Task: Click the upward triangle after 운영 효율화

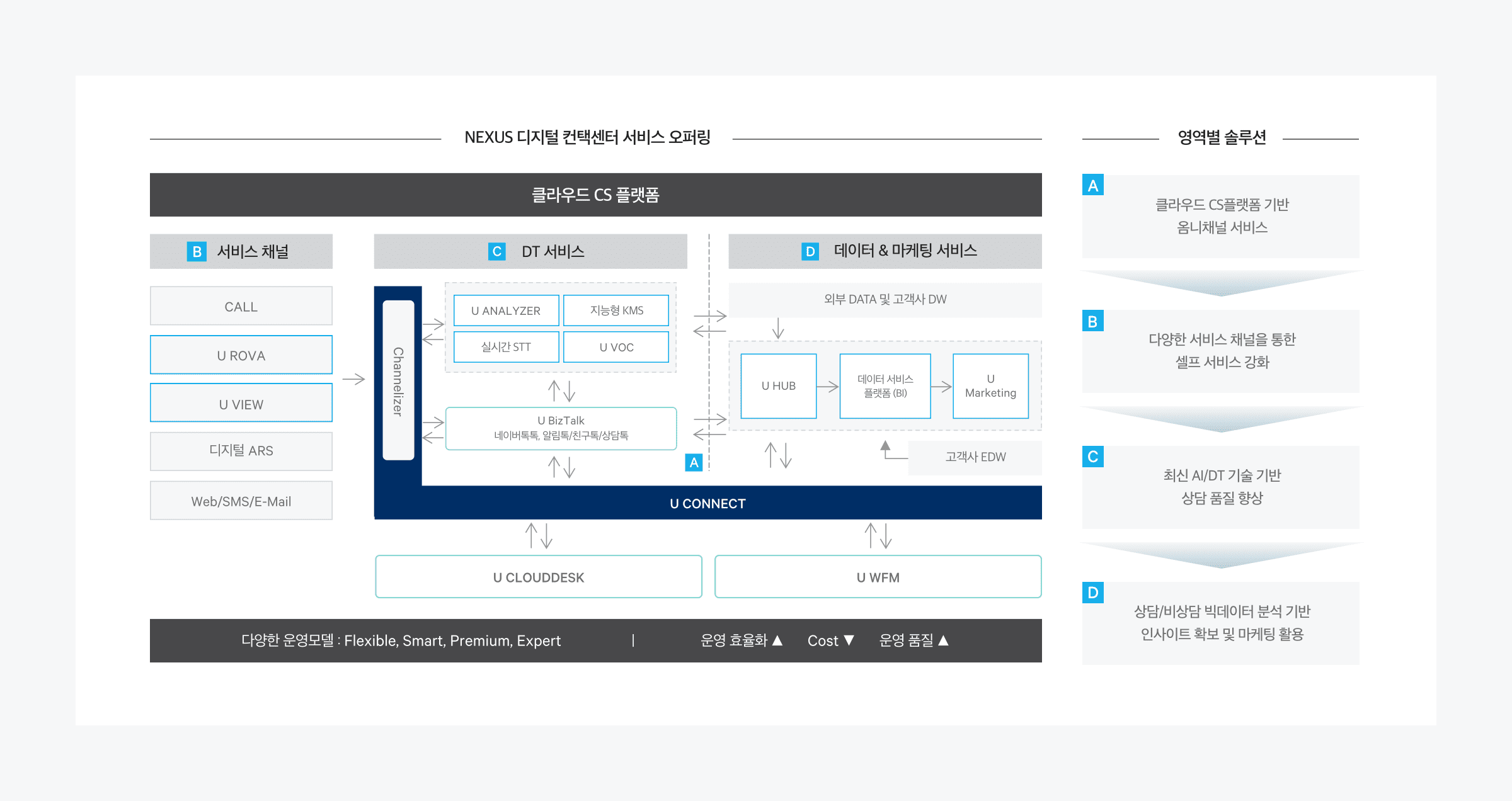Action: coord(777,640)
